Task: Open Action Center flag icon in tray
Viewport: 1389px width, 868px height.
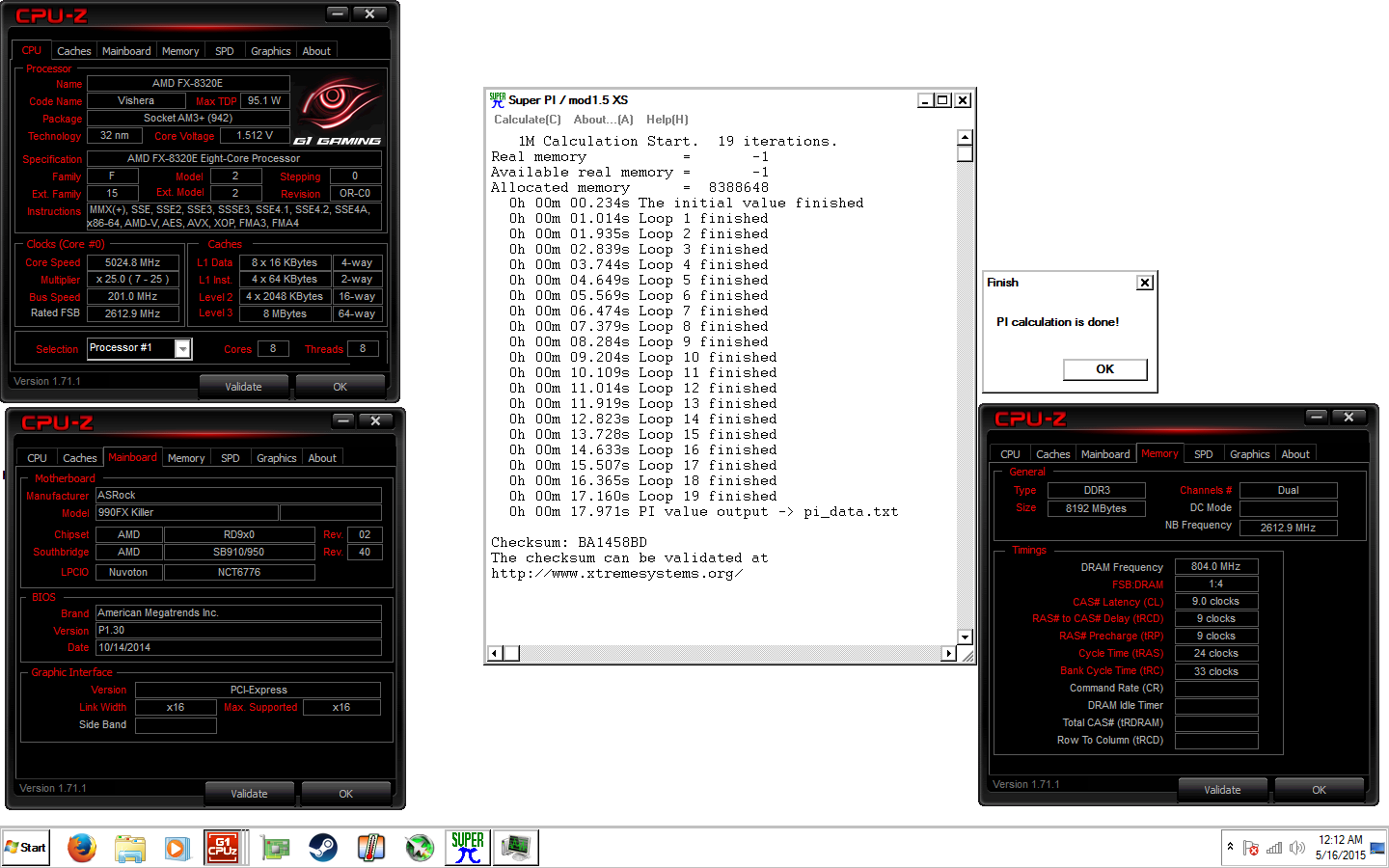Action: coord(1251,848)
